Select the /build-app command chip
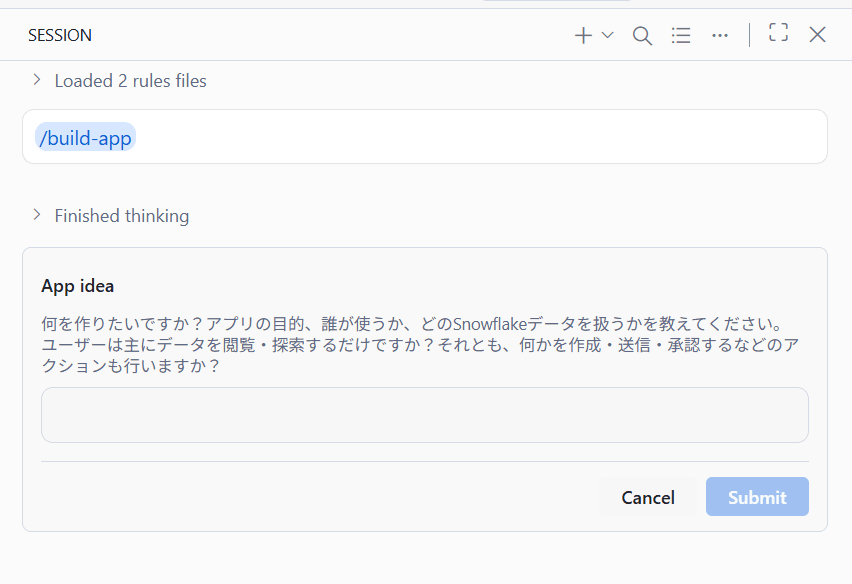Screen dimensions: 852x584 (85, 137)
